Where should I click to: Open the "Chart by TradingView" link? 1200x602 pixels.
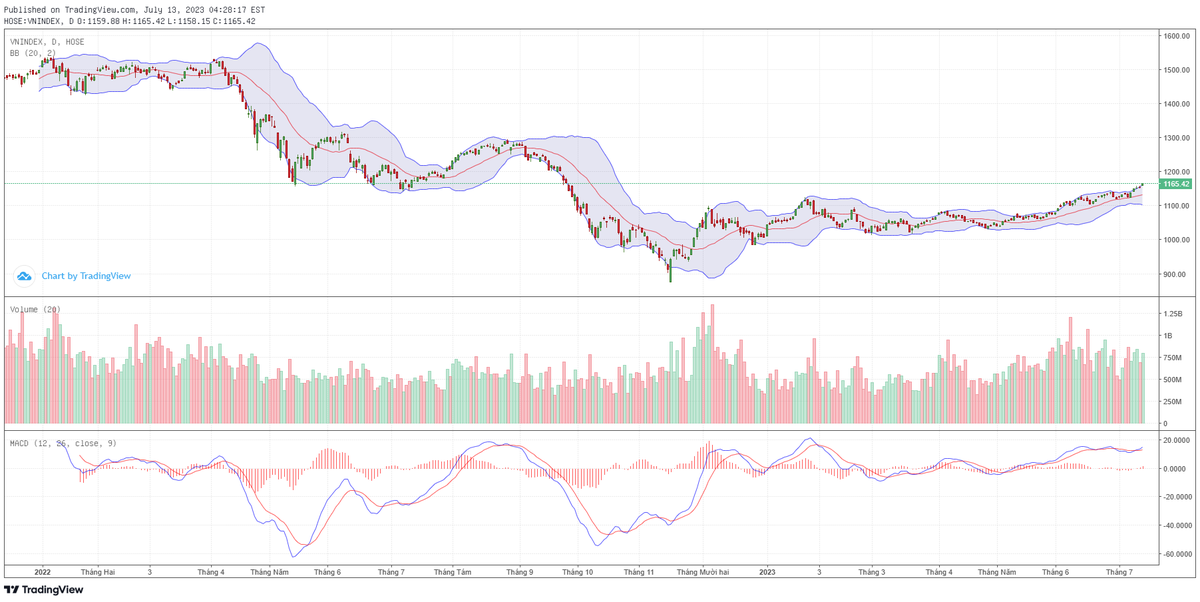[85, 276]
